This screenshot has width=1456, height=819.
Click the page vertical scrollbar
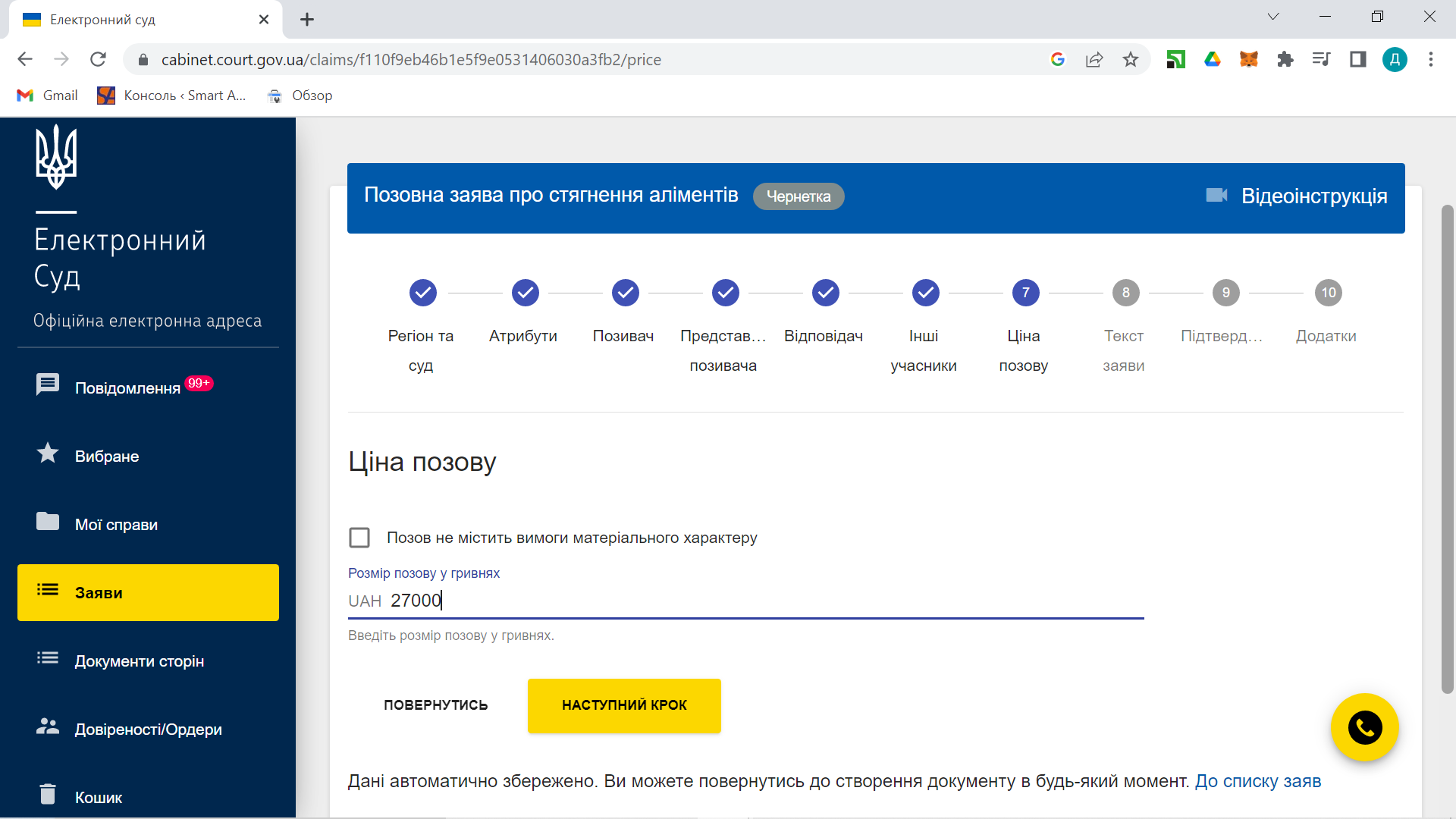click(x=1447, y=447)
